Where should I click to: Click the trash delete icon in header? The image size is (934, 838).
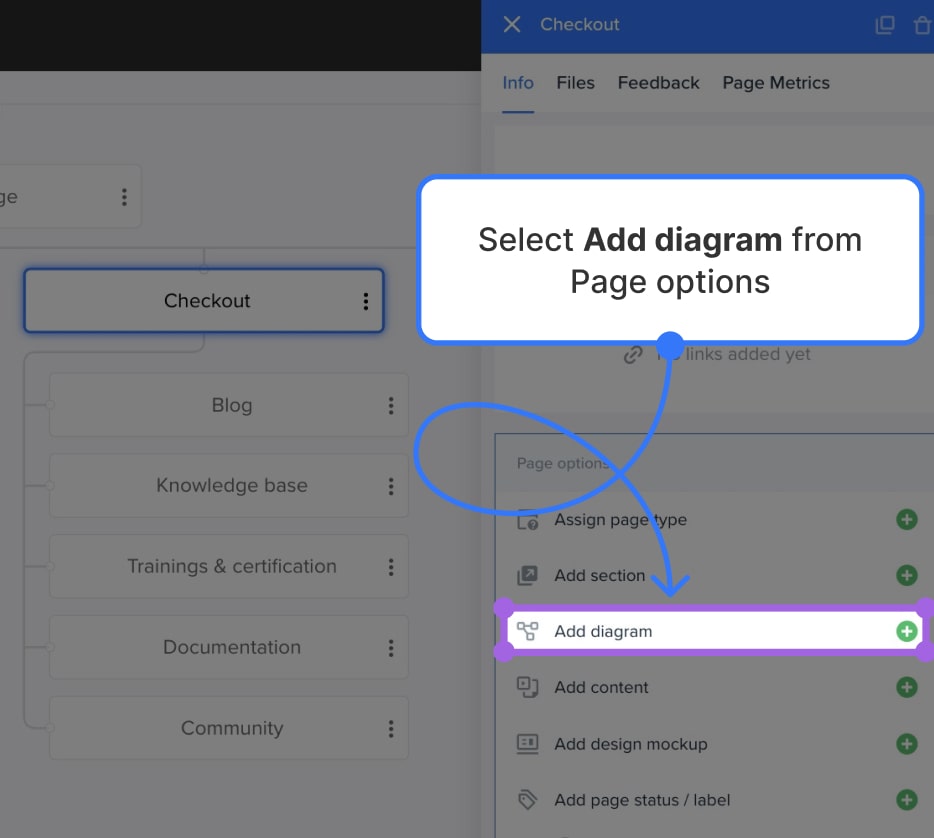[x=922, y=25]
